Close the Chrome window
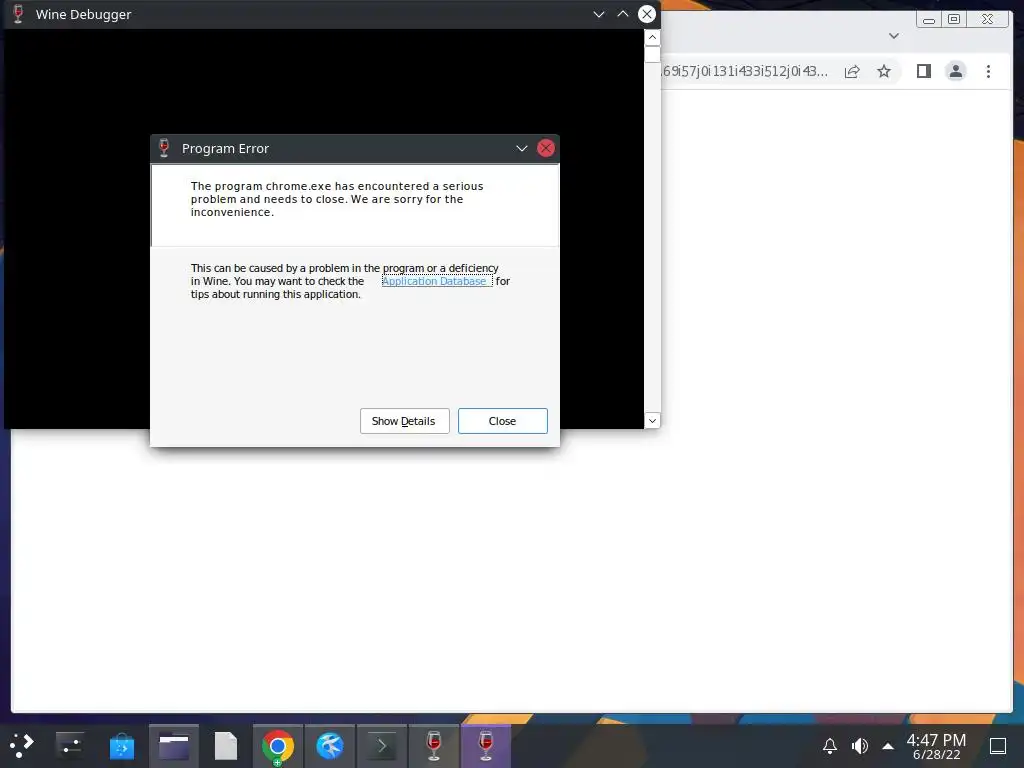 tap(987, 20)
